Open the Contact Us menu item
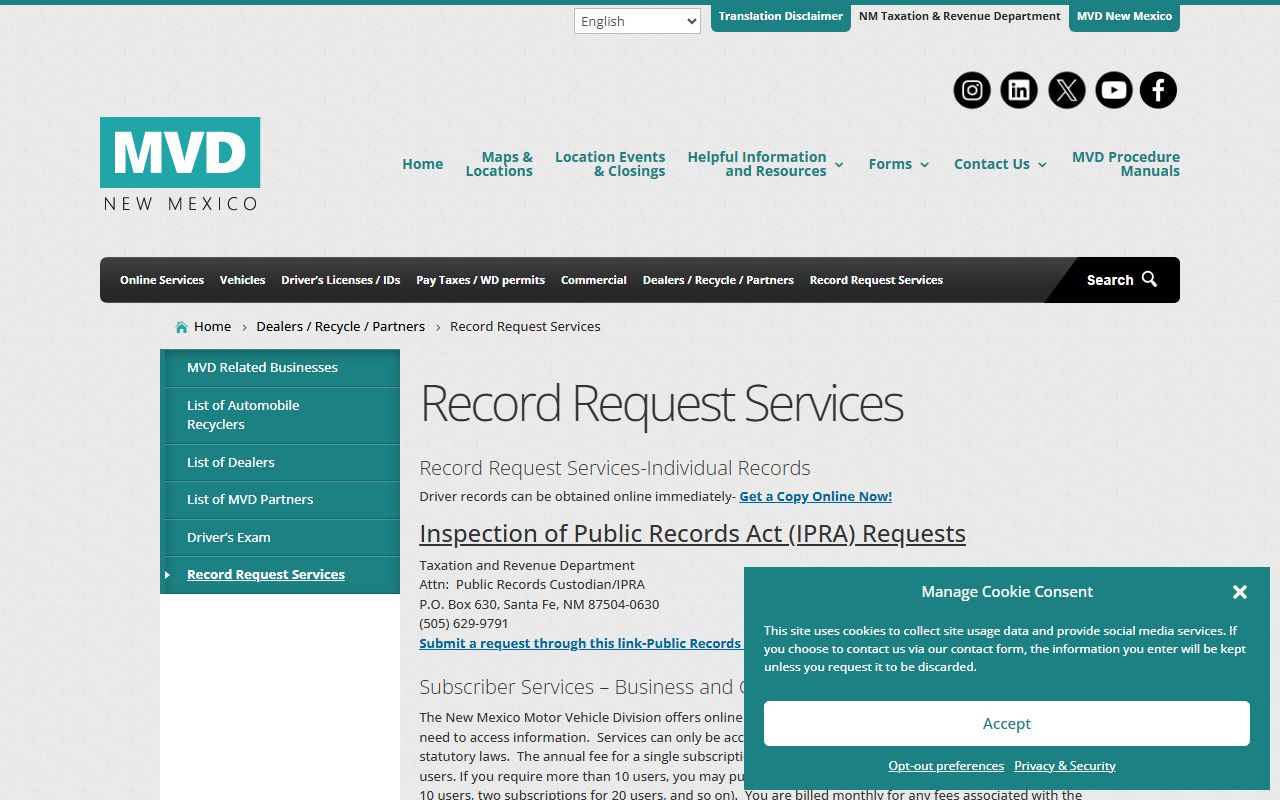 click(x=992, y=164)
